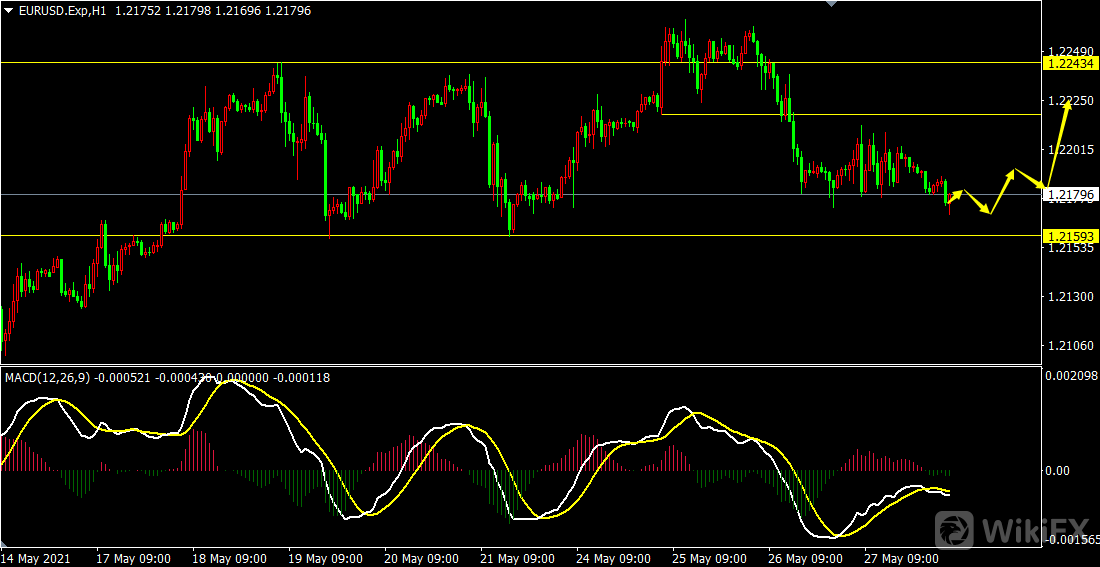Click the 0.002098 MACD scale label
The height and width of the screenshot is (567, 1100).
(1070, 376)
